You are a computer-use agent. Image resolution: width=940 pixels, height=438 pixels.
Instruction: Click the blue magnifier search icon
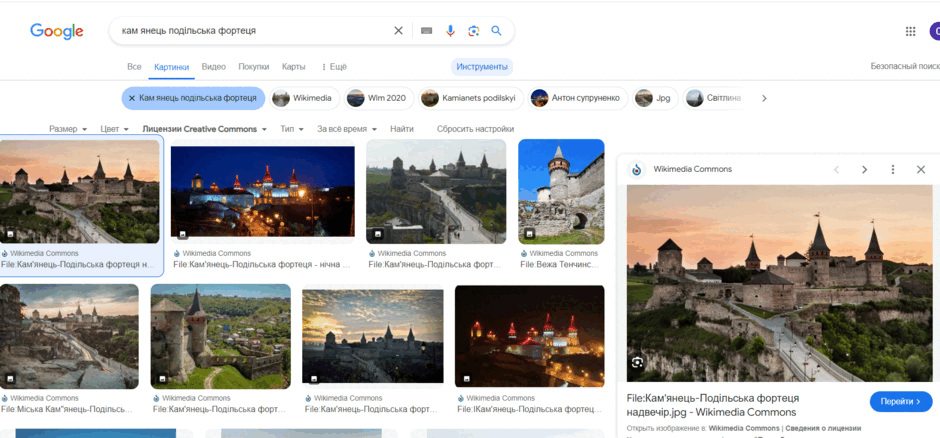496,31
